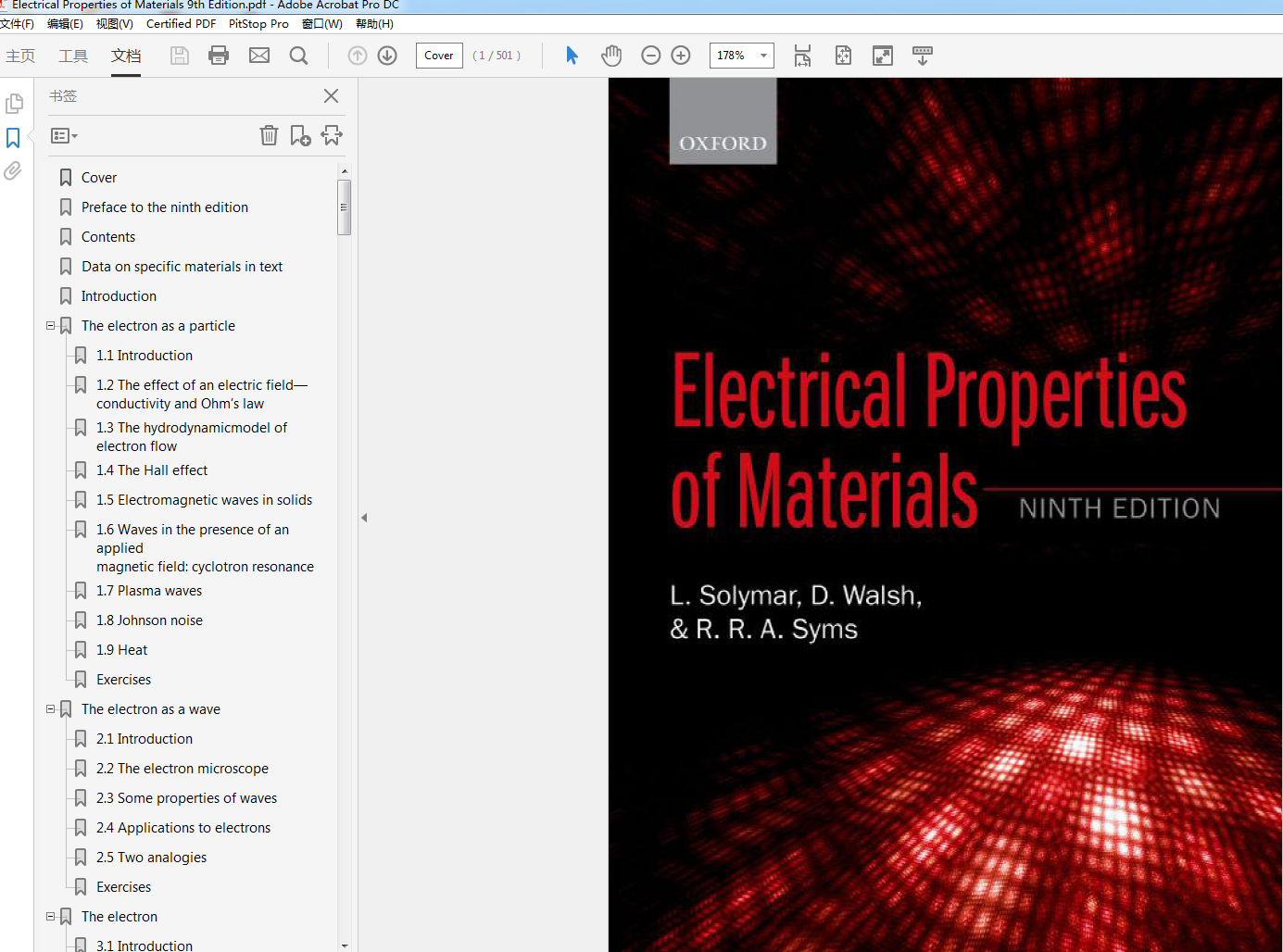The image size is (1283, 952).
Task: Go to previous page arrow
Action: tap(358, 56)
